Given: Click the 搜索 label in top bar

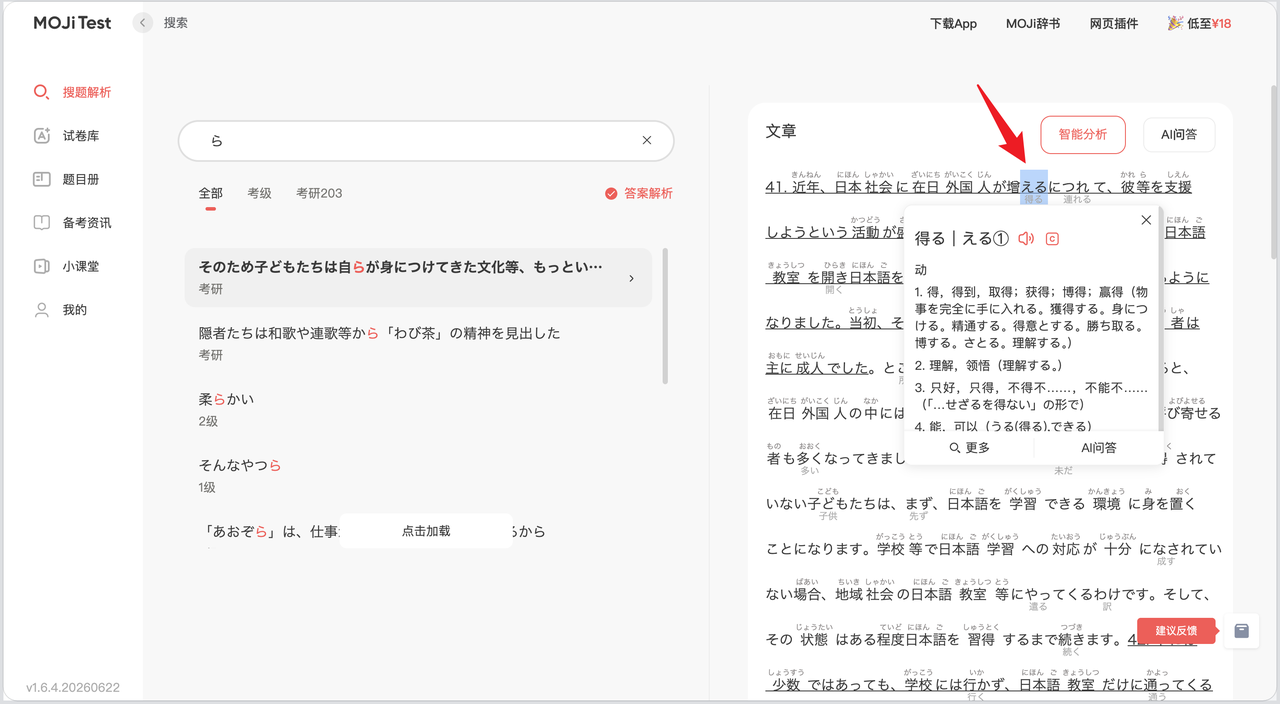Looking at the screenshot, I should (176, 22).
